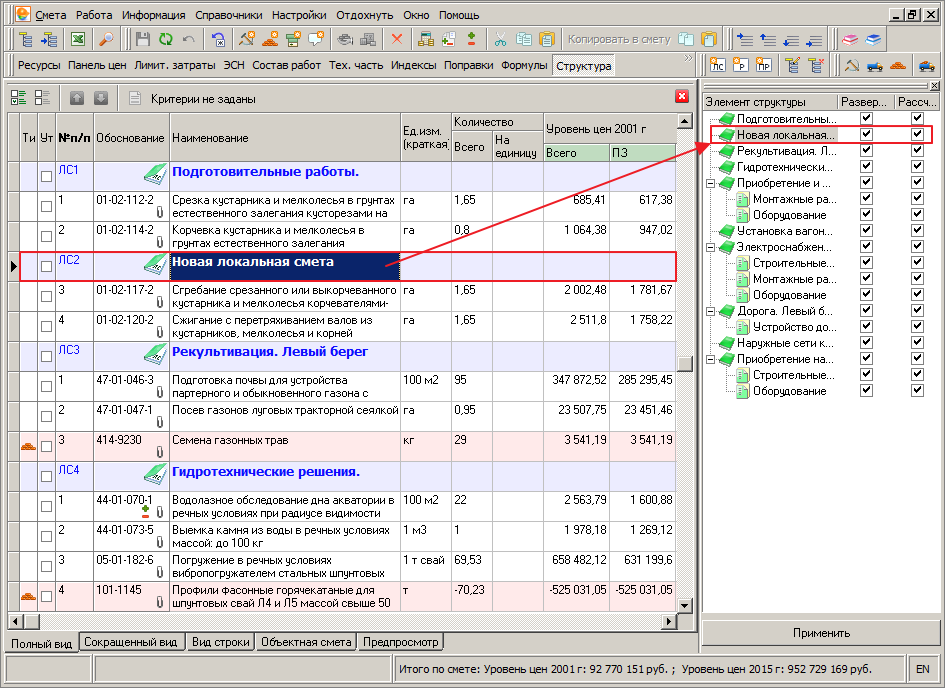Click the magnifier search icon in toolbar
The image size is (945, 688).
[x=106, y=39]
